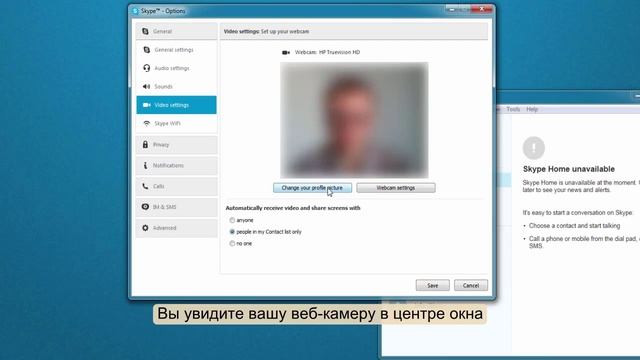The height and width of the screenshot is (360, 640).
Task: Click the 'Skype Home unavailable' heading
Action: (x=569, y=169)
